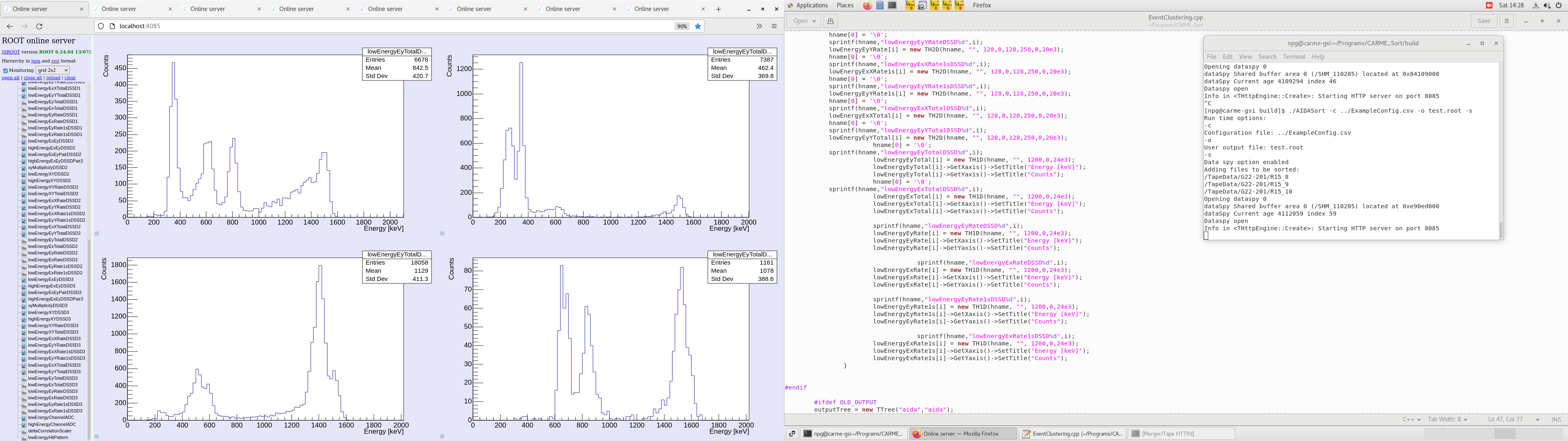1568x441 pixels.
Task: Click the 'json' hierarchy link
Action: point(36,61)
